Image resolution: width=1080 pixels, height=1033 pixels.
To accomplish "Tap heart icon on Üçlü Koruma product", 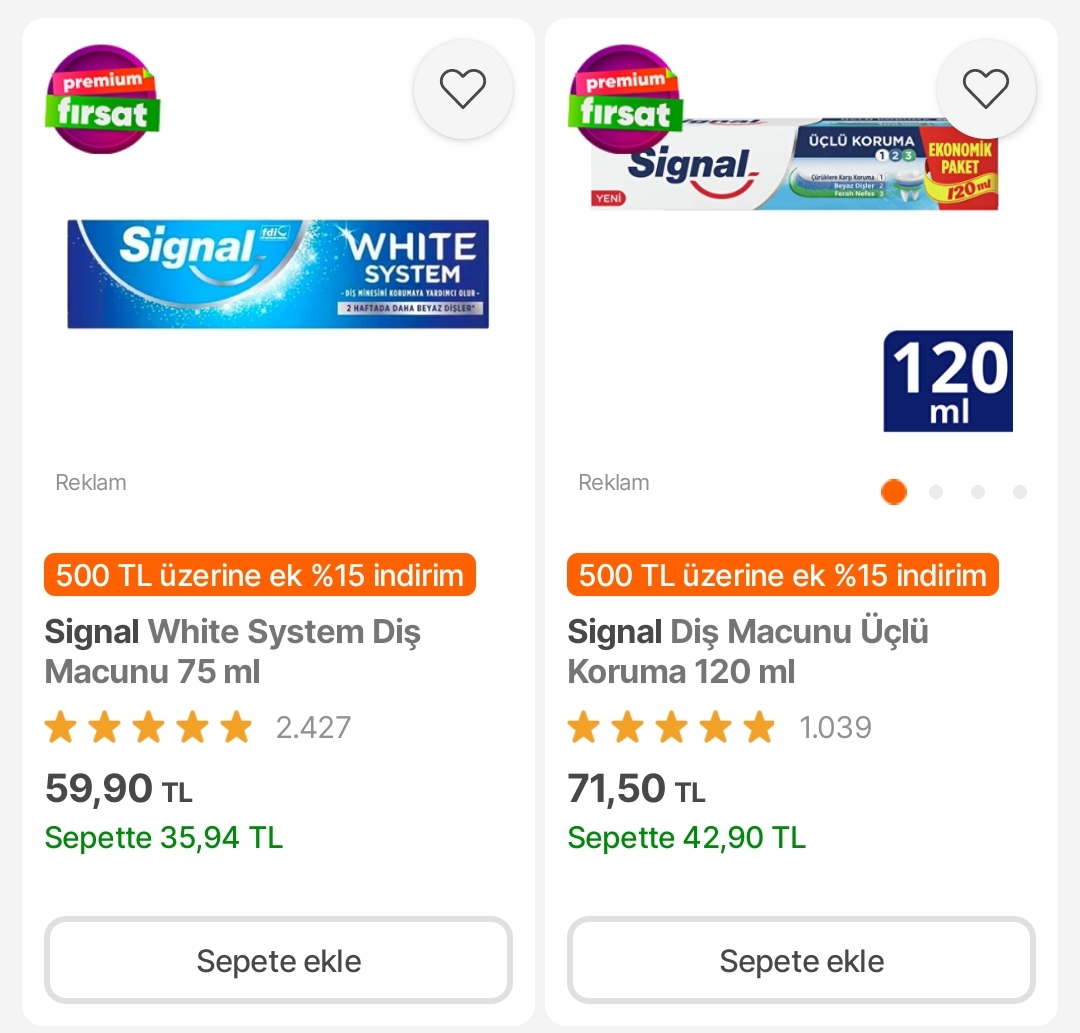I will point(986,90).
